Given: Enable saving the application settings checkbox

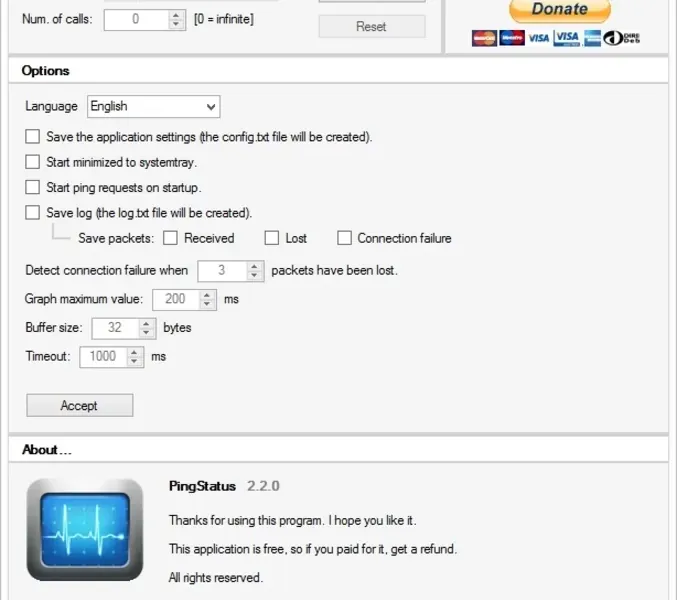Looking at the screenshot, I should point(32,136).
